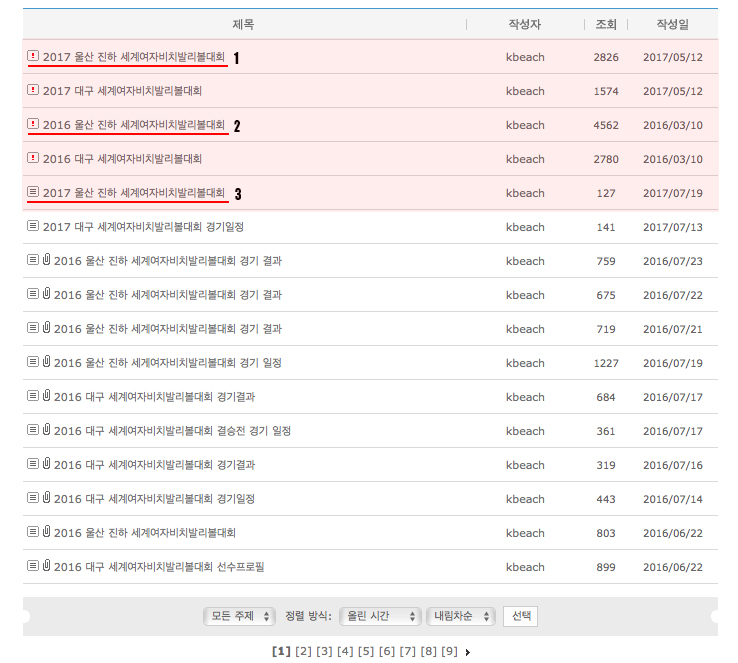Viewport: 738px width, 663px height.
Task: Click the date 2016/07/22
Action: point(673,296)
